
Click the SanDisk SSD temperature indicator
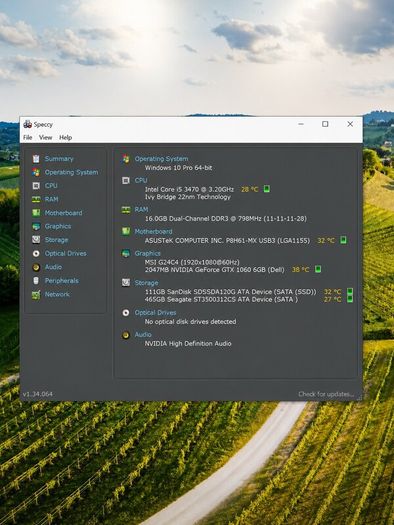coord(349,291)
